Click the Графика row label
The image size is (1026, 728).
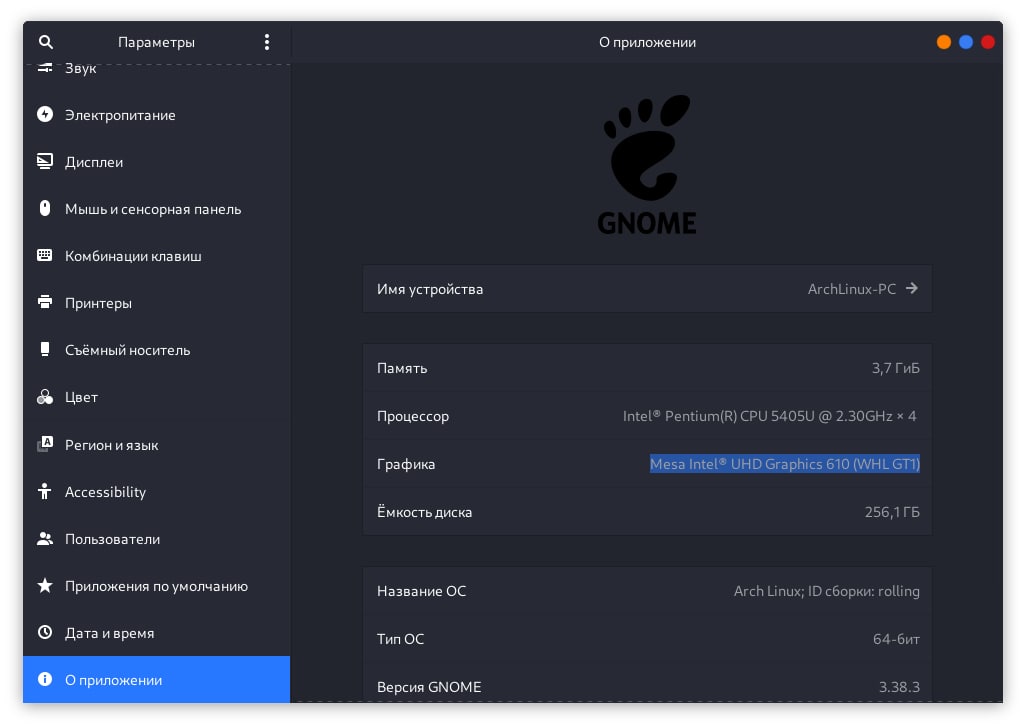tap(406, 464)
